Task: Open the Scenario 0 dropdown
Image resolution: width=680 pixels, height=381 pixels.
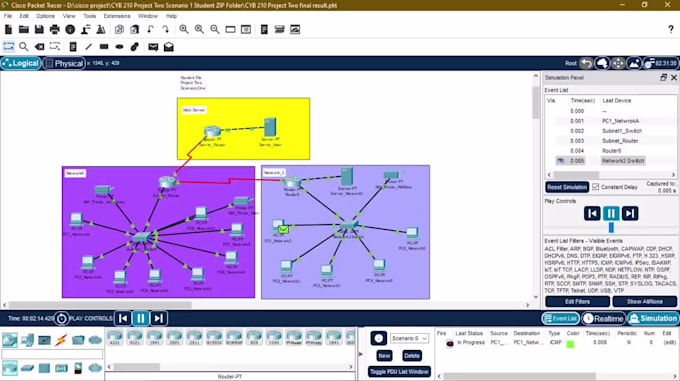Action: pyautogui.click(x=409, y=338)
